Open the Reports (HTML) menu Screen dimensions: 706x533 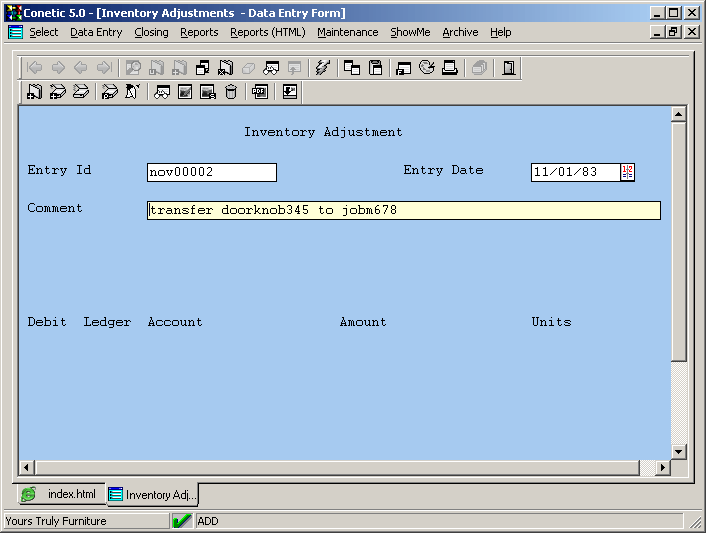[x=267, y=32]
